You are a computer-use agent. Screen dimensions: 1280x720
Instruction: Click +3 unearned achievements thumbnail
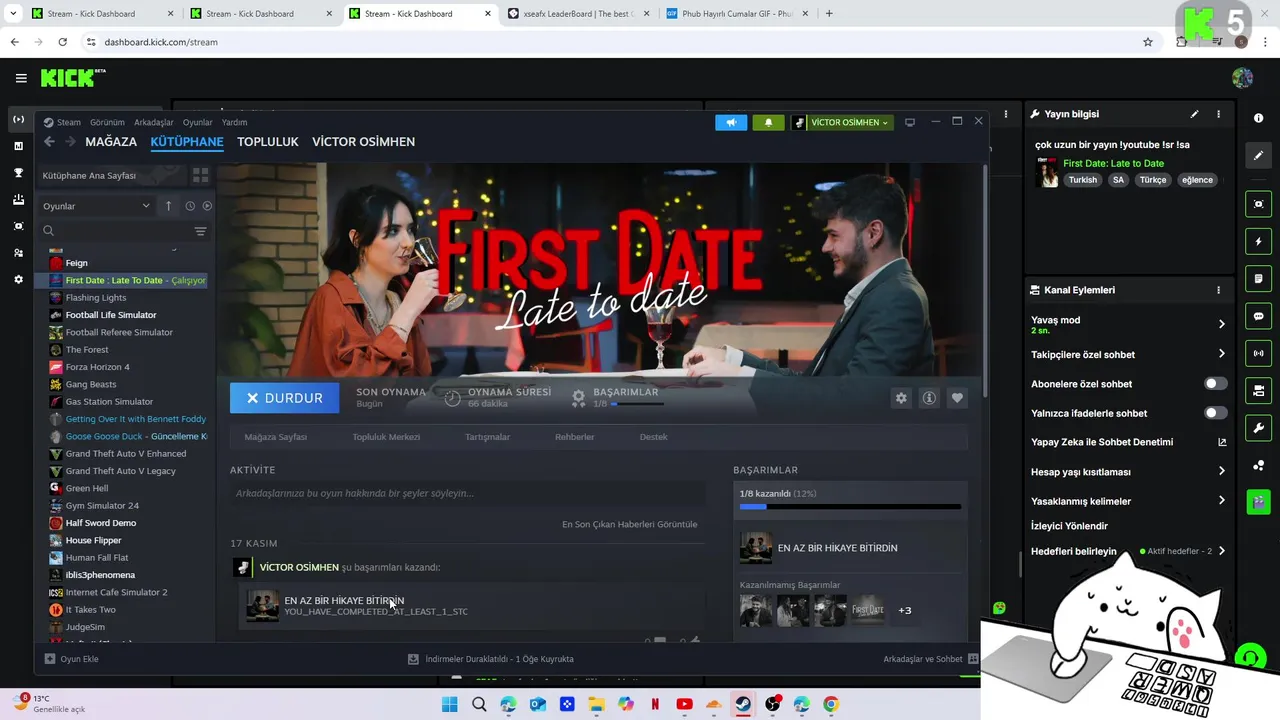904,610
